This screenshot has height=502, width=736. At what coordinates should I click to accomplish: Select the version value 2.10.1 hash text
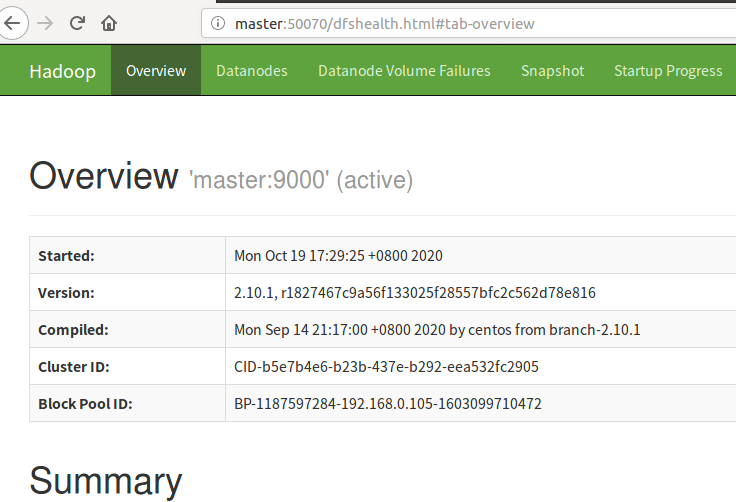(x=415, y=293)
